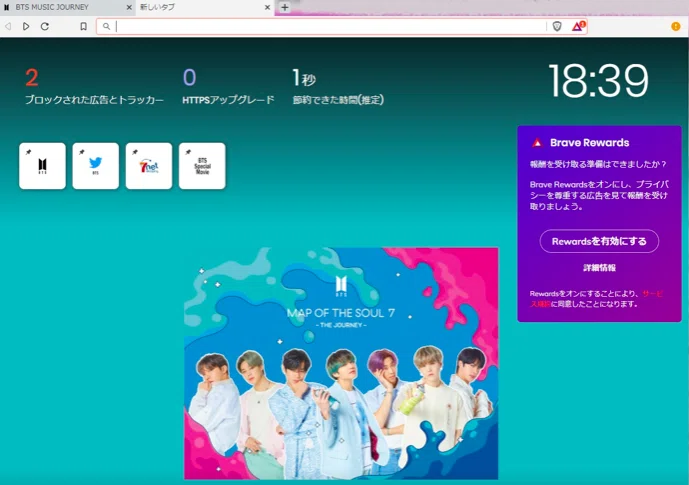Image resolution: width=689 pixels, height=485 pixels.
Task: Click the blocked ads and trackers count 2
Action: pos(32,78)
